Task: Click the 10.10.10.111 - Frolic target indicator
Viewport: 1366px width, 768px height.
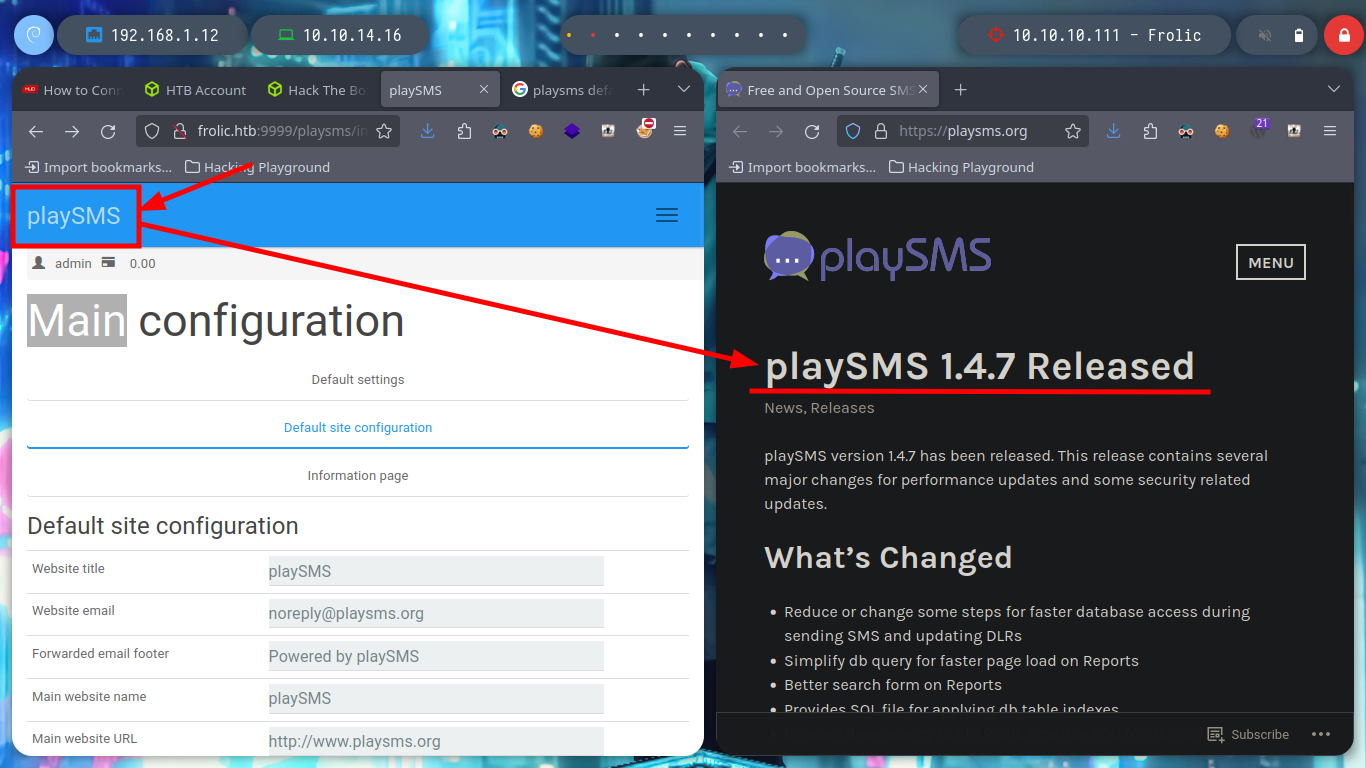Action: [1093, 35]
